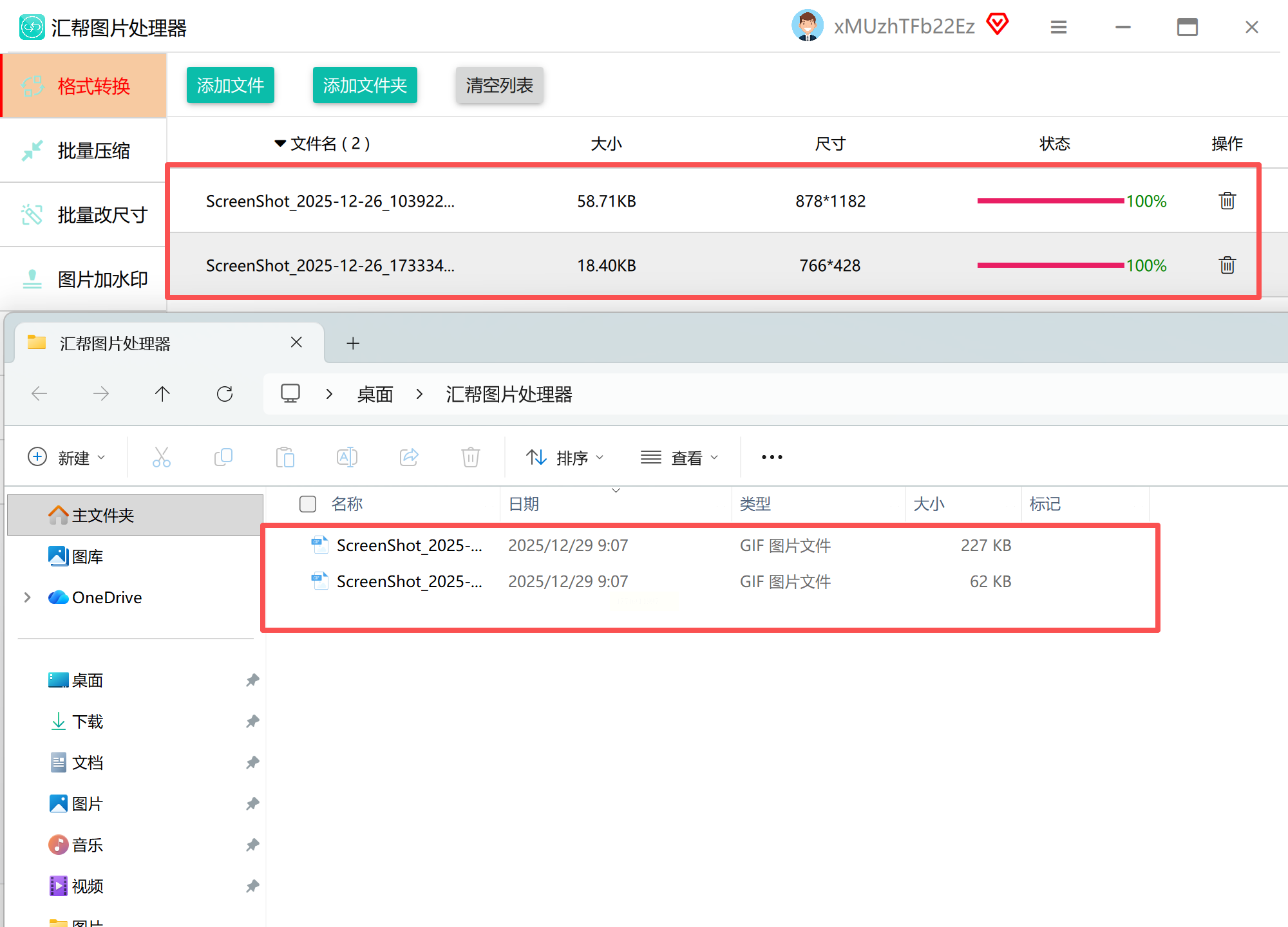Go up one folder level in explorer
The width and height of the screenshot is (1288, 927).
(162, 394)
